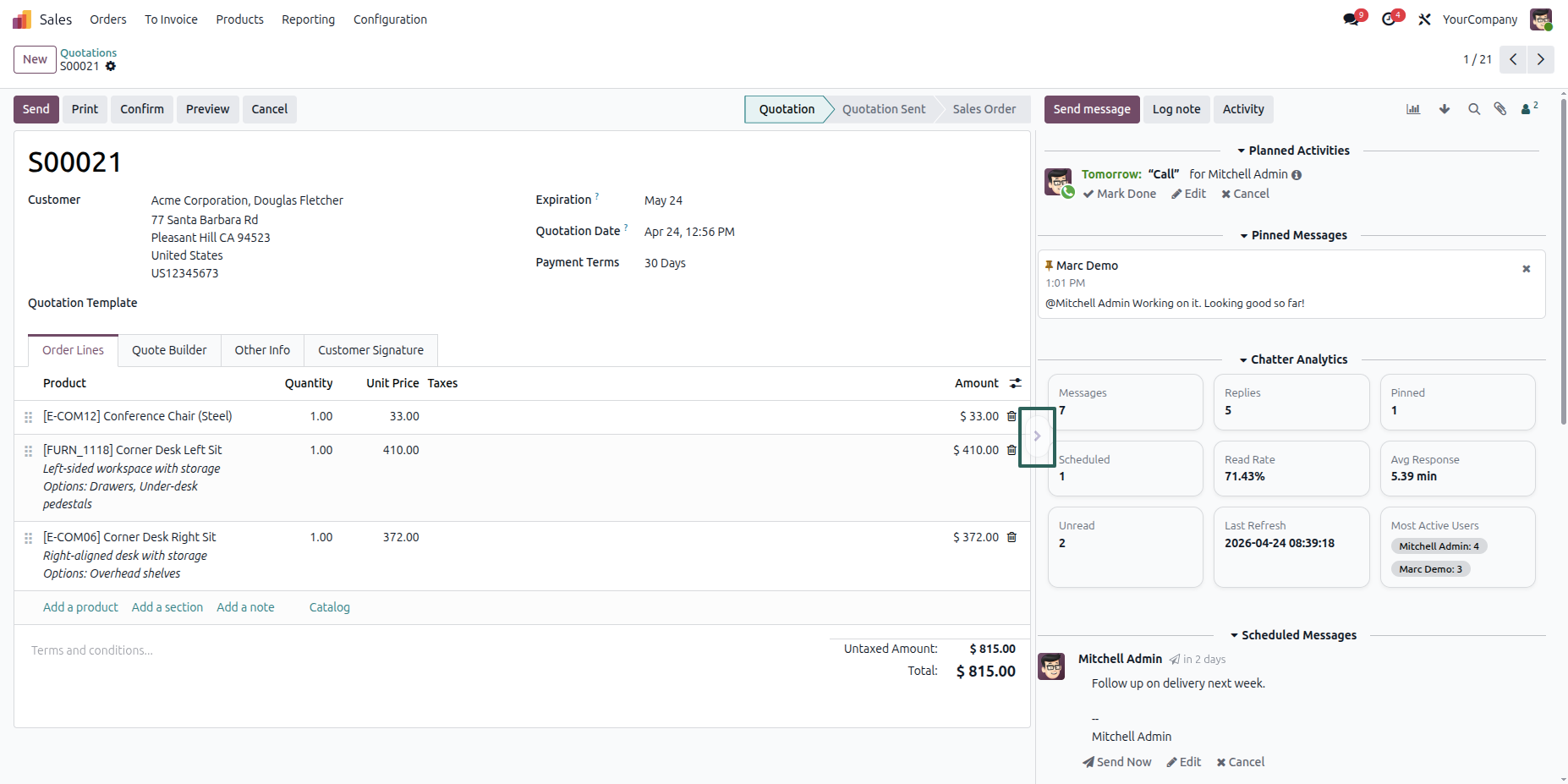Screen dimensions: 1568x784
Task: Grab drag handle of Corner Desk Right Sit row
Action: (28, 538)
